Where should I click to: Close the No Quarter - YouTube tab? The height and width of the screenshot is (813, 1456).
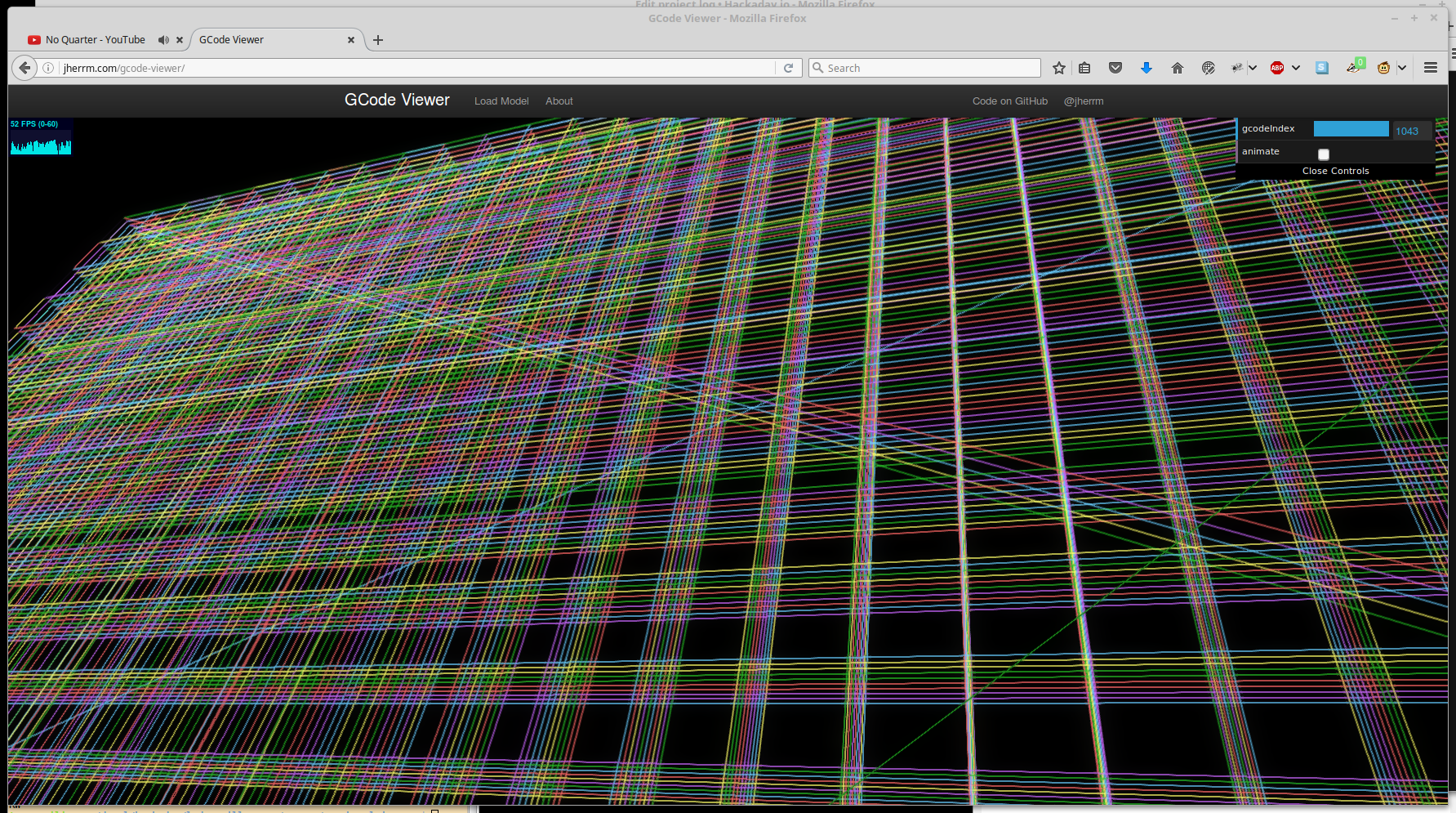(180, 40)
